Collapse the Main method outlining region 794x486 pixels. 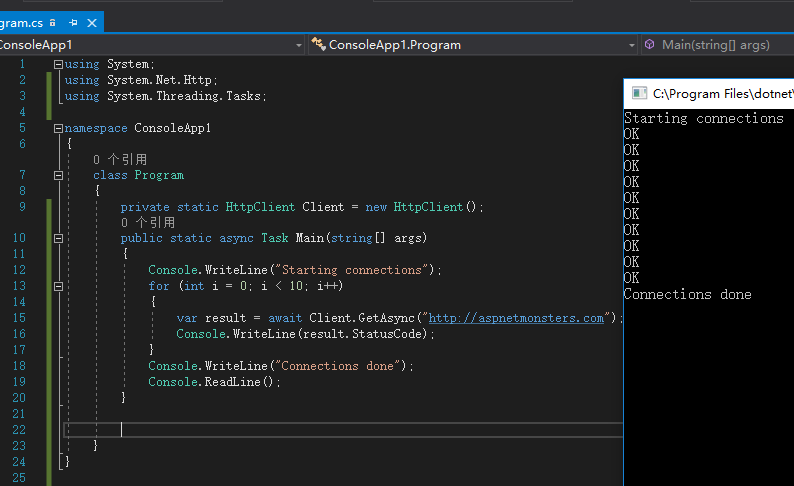58,239
